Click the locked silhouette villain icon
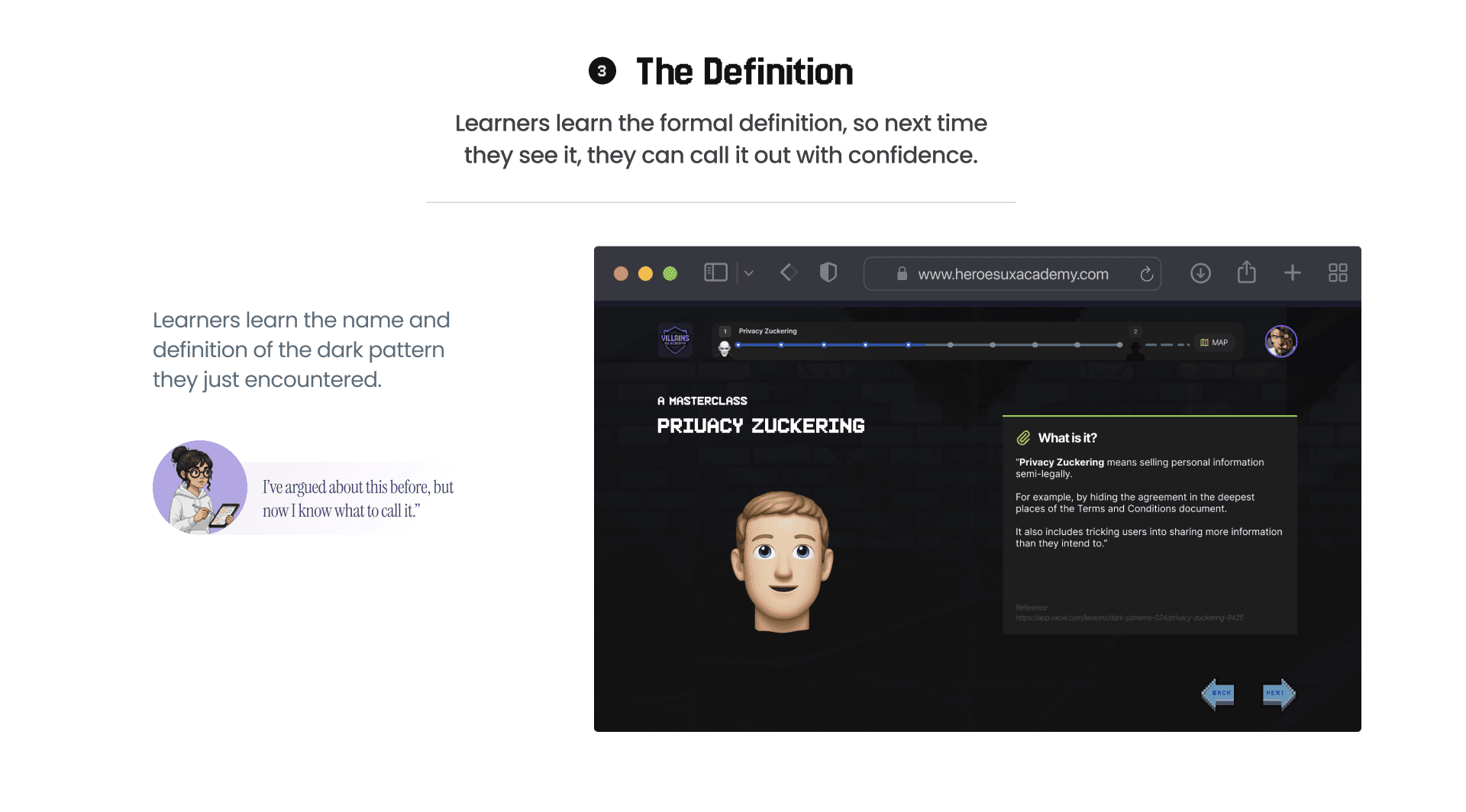Image resolution: width=1466 pixels, height=812 pixels. point(1135,350)
